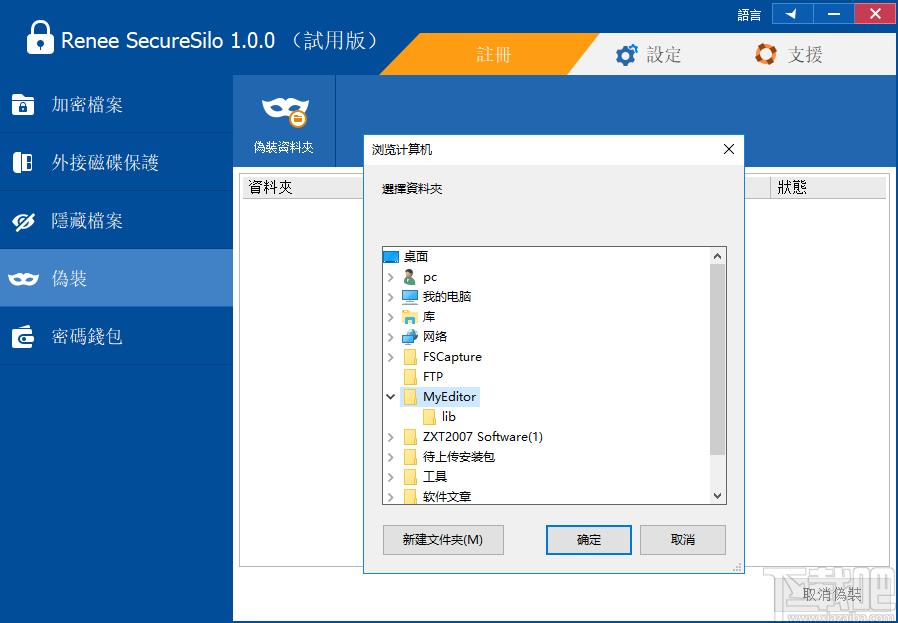The width and height of the screenshot is (898, 623).
Task: Click the folder tree scroll-down arrow
Action: (x=718, y=496)
